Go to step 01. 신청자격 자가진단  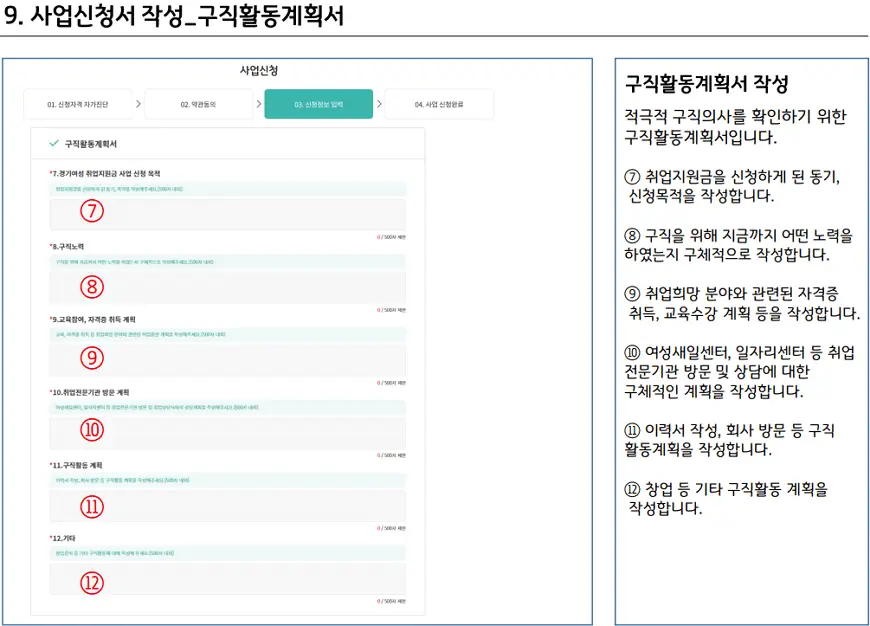[75, 104]
